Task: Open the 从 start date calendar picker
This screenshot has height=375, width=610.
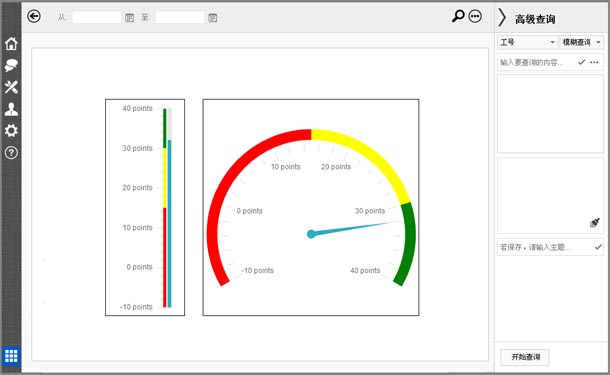Action: coord(129,18)
